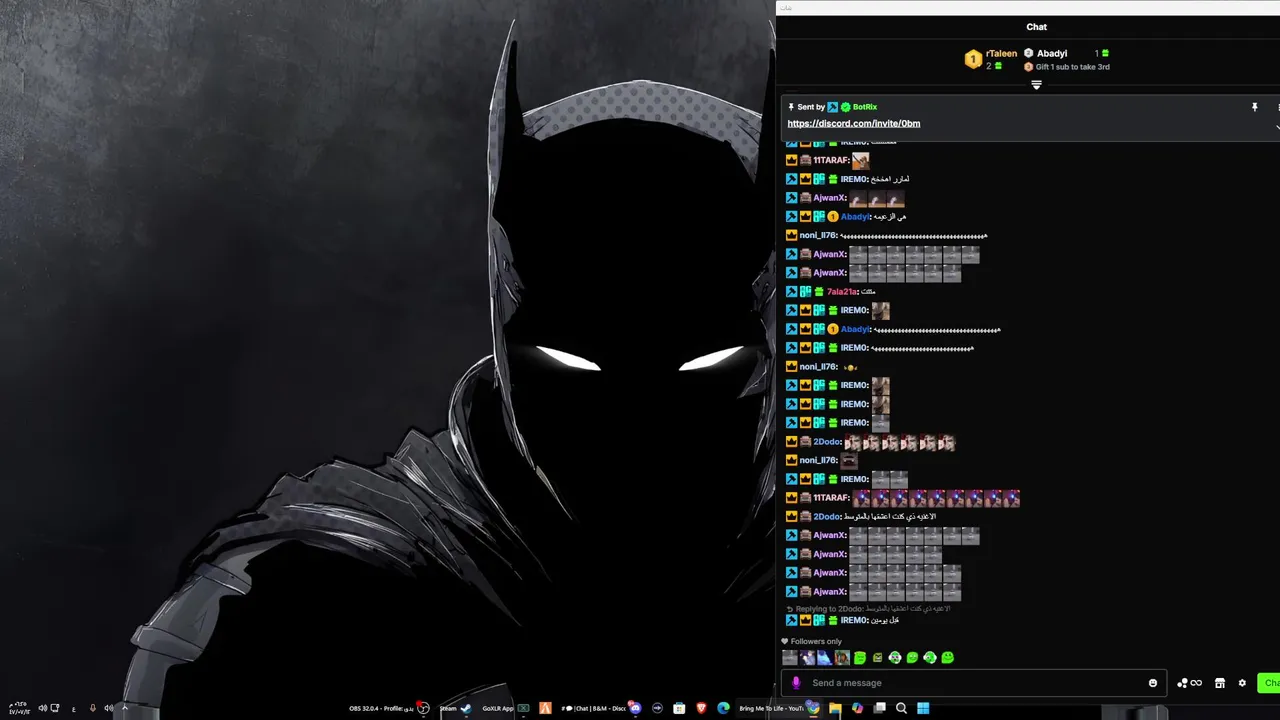Open File Explorer from the taskbar
Screen dimensions: 1280x720
click(x=835, y=708)
